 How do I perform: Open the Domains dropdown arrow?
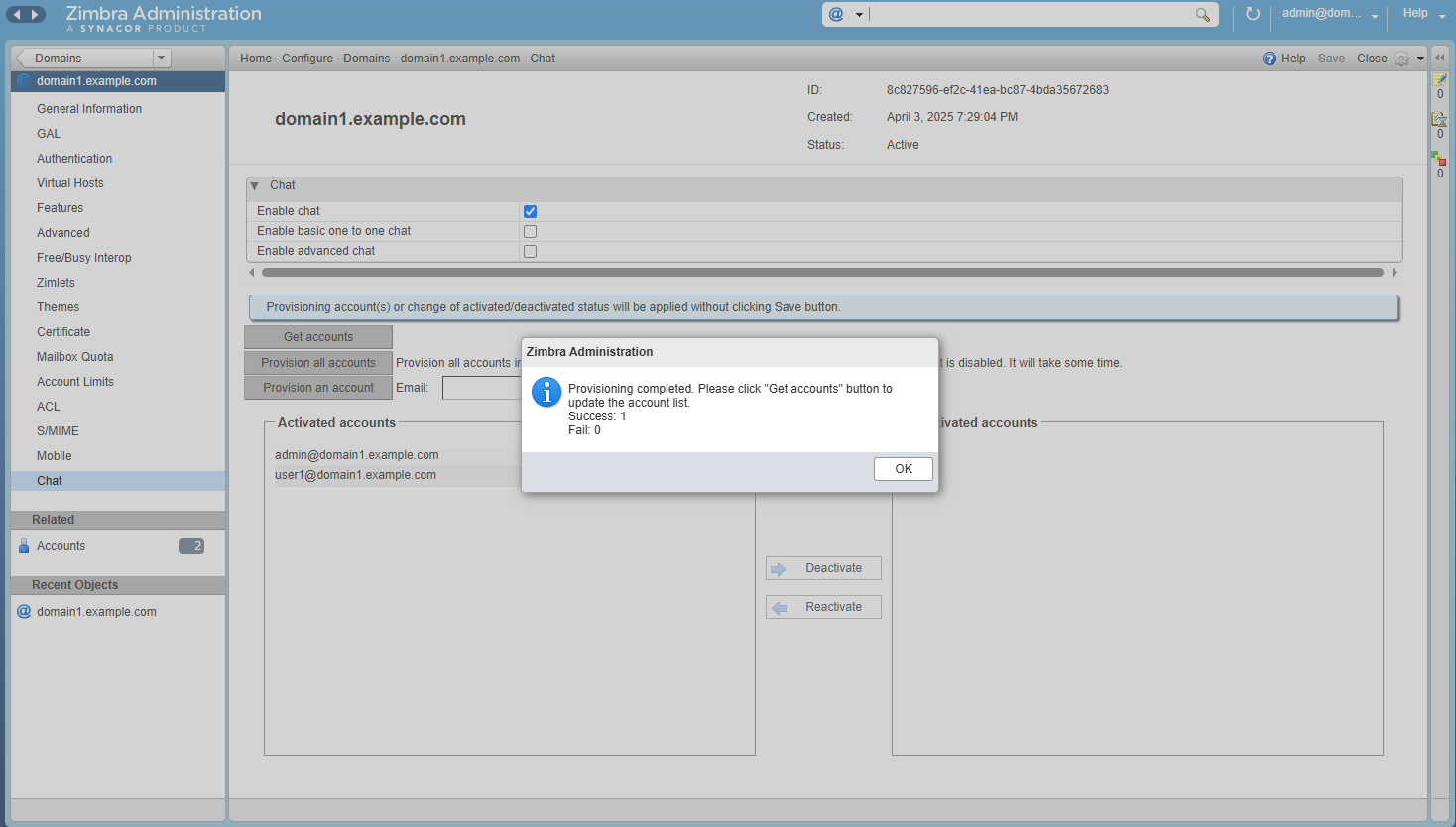[x=161, y=58]
